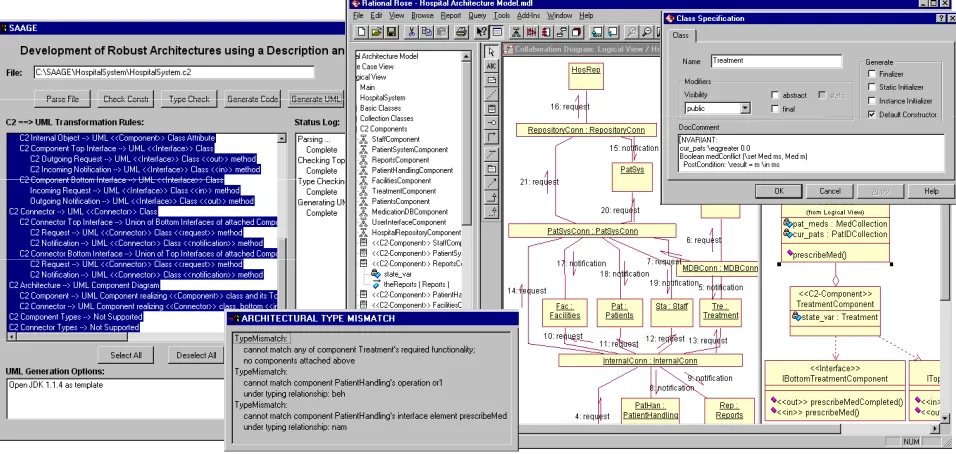Click the StaffComponent icon in browser tree

tap(364, 140)
